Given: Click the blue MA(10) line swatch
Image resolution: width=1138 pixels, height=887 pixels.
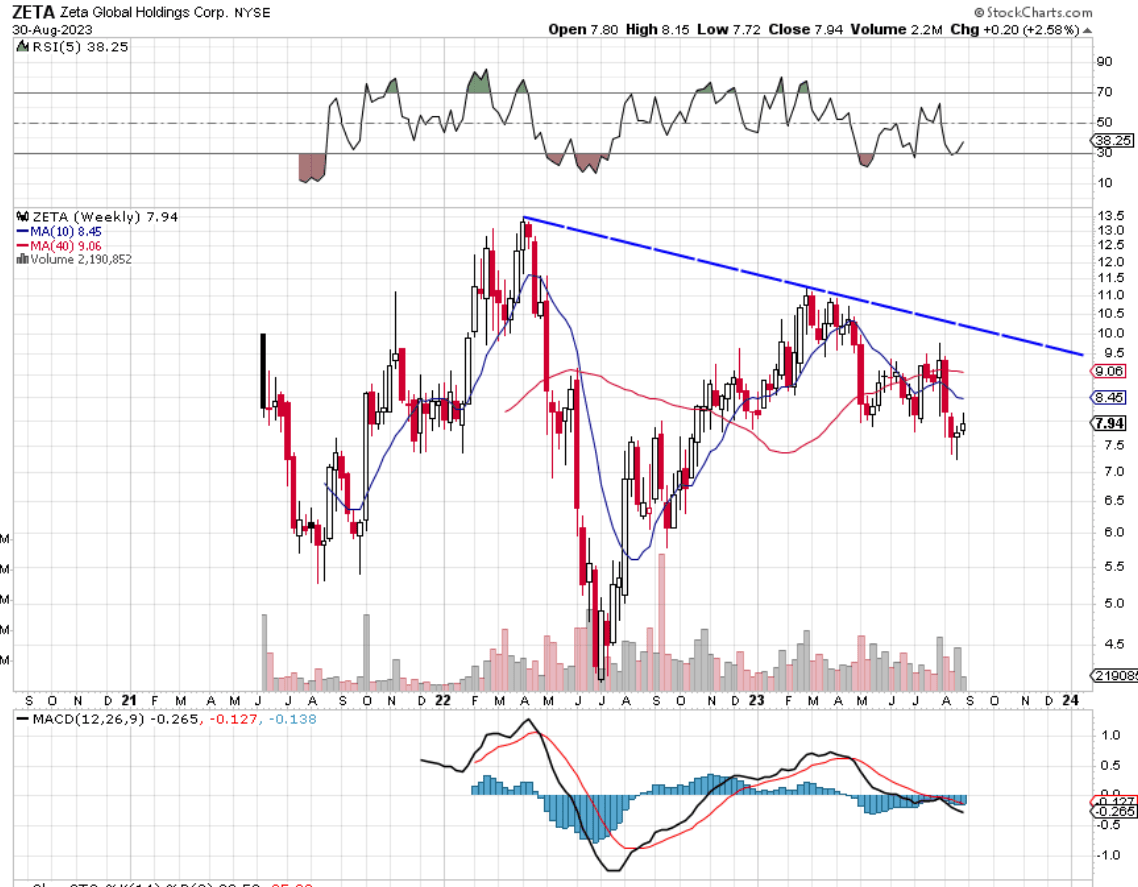Looking at the screenshot, I should 22,232.
